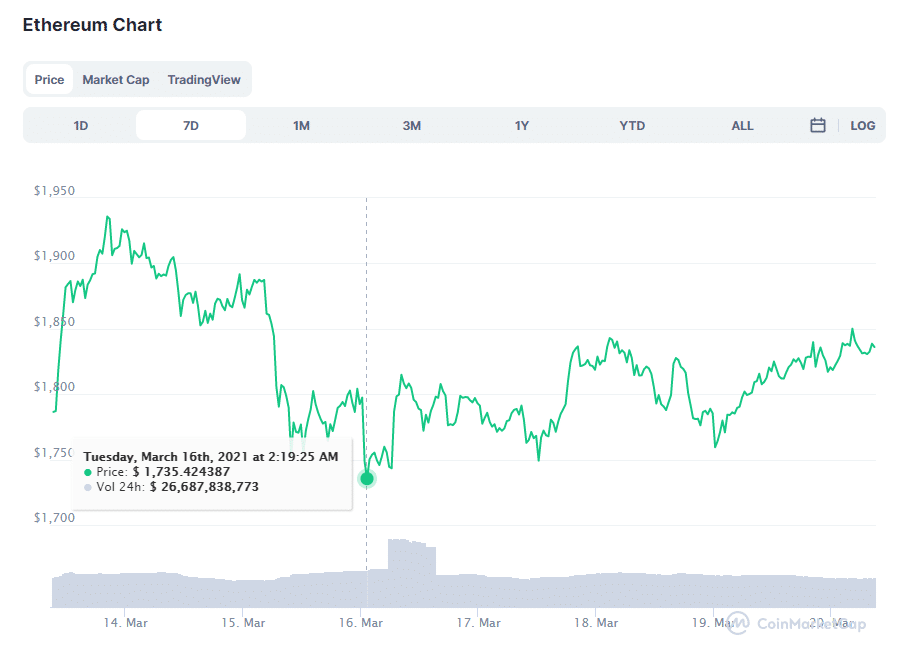This screenshot has height=656, width=915.
Task: Open the calendar date range picker
Action: pos(818,125)
